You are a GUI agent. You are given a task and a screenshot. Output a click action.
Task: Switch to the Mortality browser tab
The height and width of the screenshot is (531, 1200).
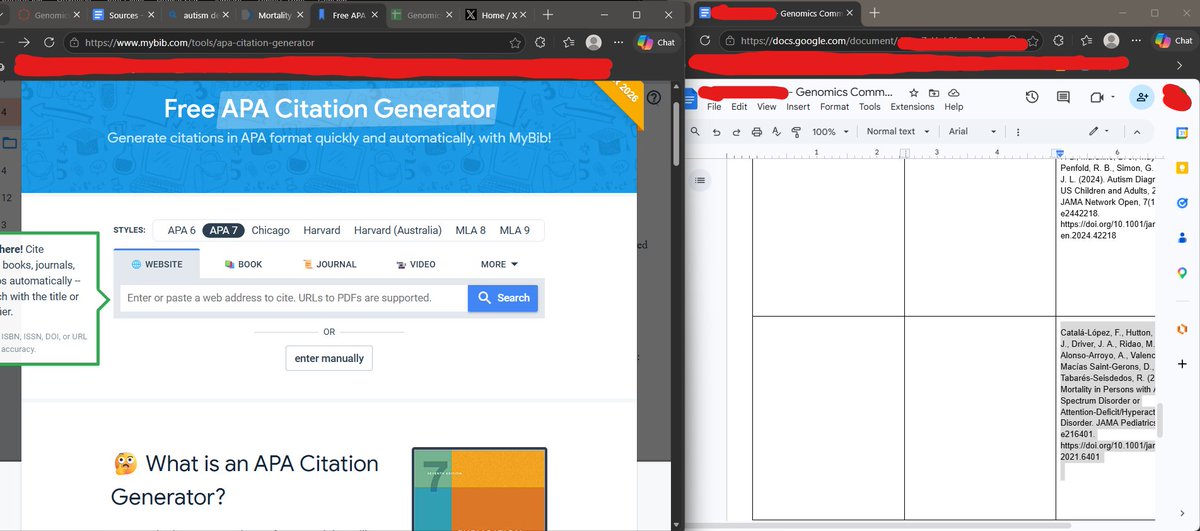(x=272, y=15)
